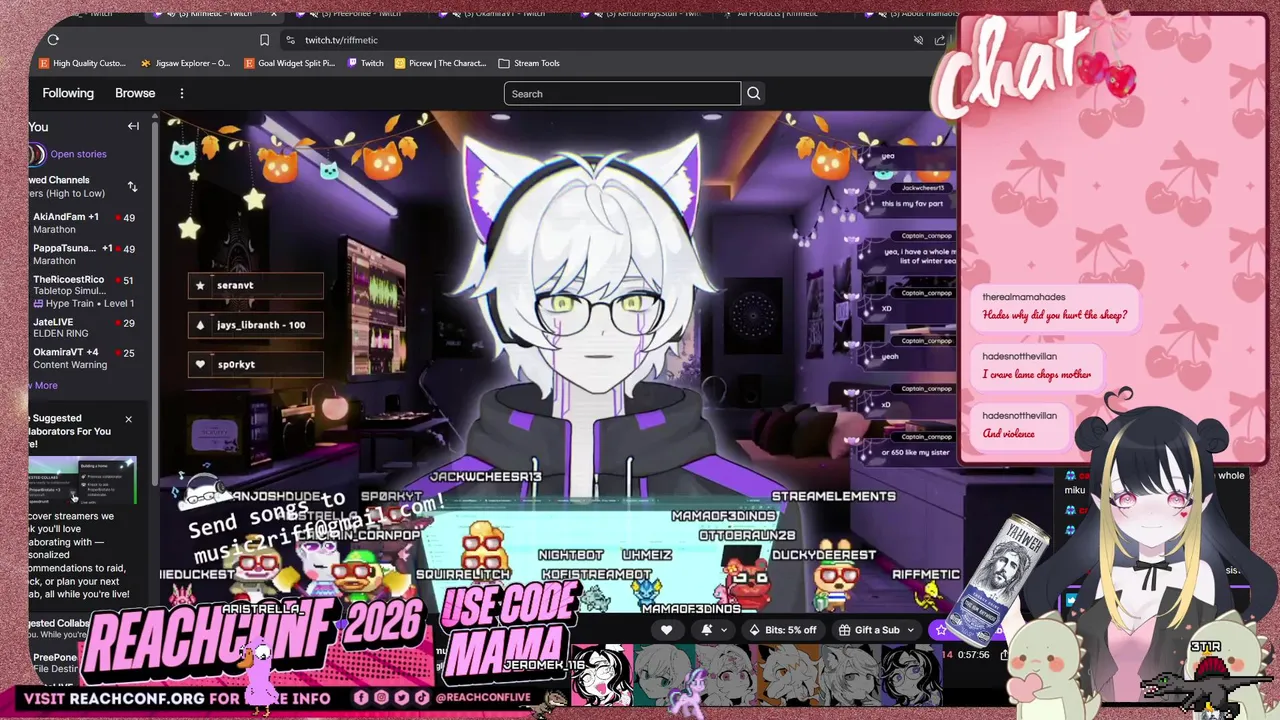Click the magnifying glass search button

754,94
